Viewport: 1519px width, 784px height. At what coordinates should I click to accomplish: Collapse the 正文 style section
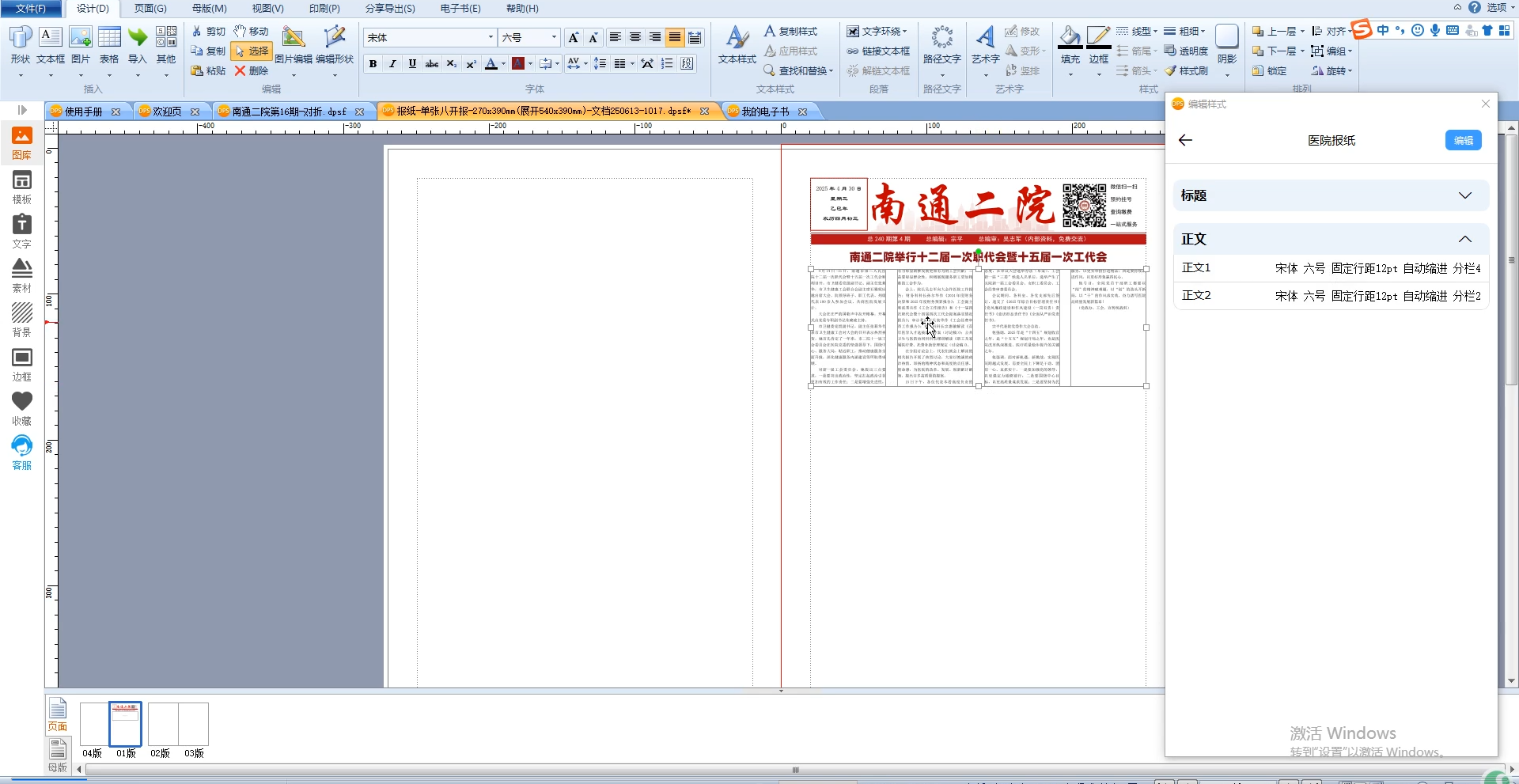[x=1331, y=239]
